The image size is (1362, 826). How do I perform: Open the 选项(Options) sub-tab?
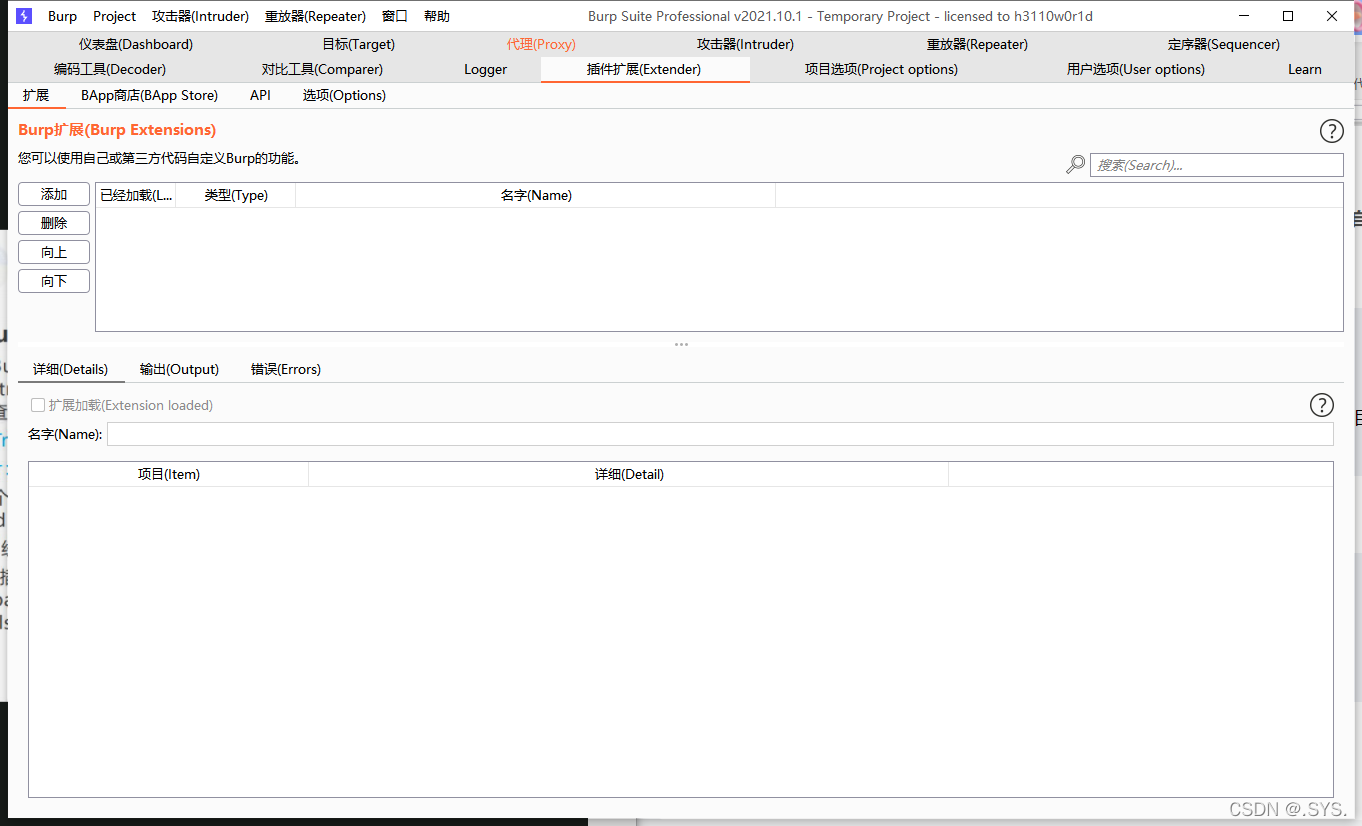pyautogui.click(x=344, y=95)
